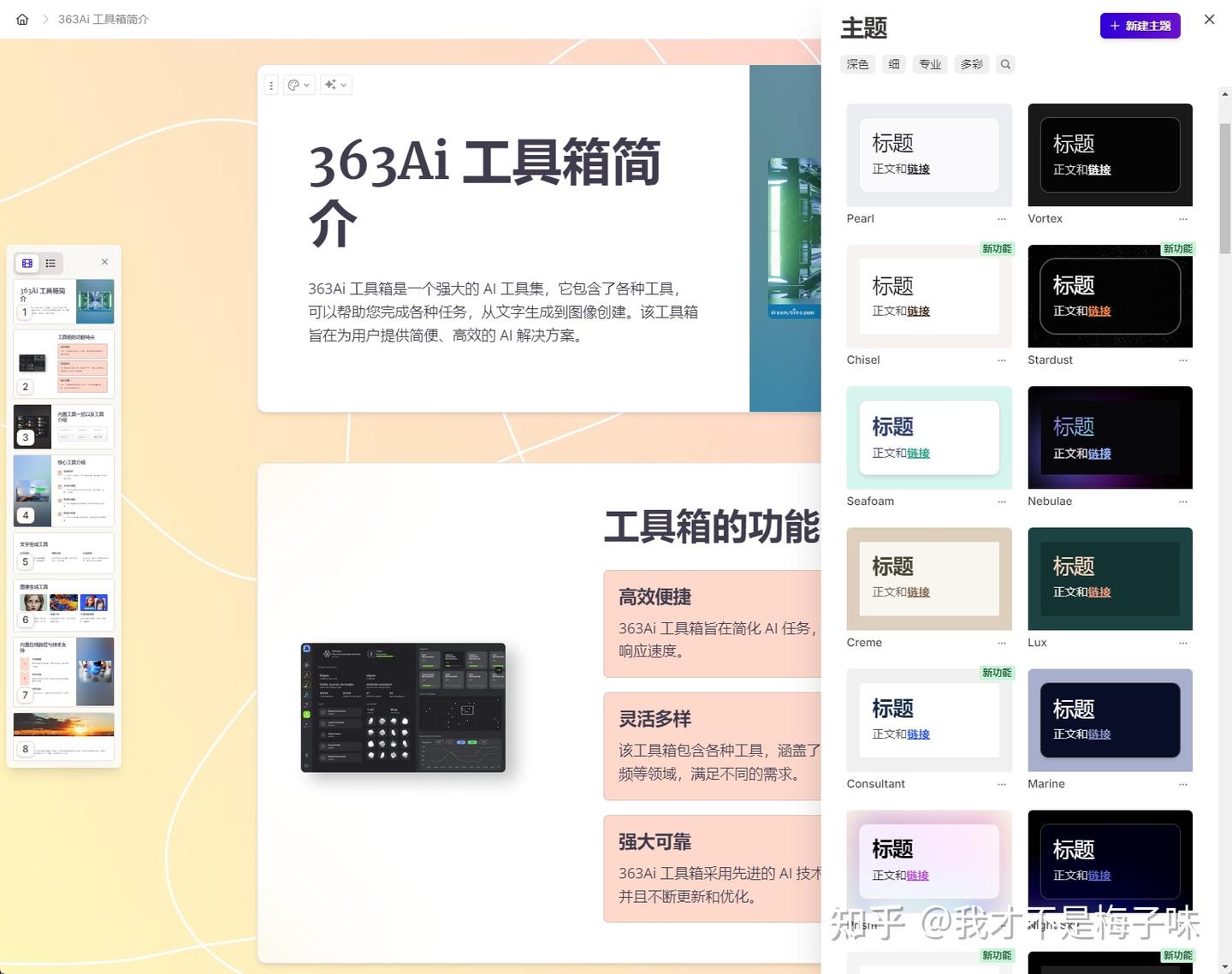Apply the Lux theme

click(1110, 579)
